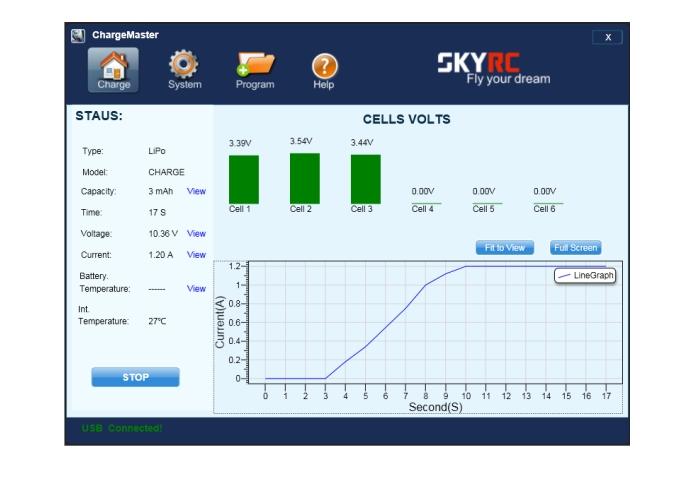Click the USB Connected! status text
The width and height of the screenshot is (694, 477).
[122, 428]
